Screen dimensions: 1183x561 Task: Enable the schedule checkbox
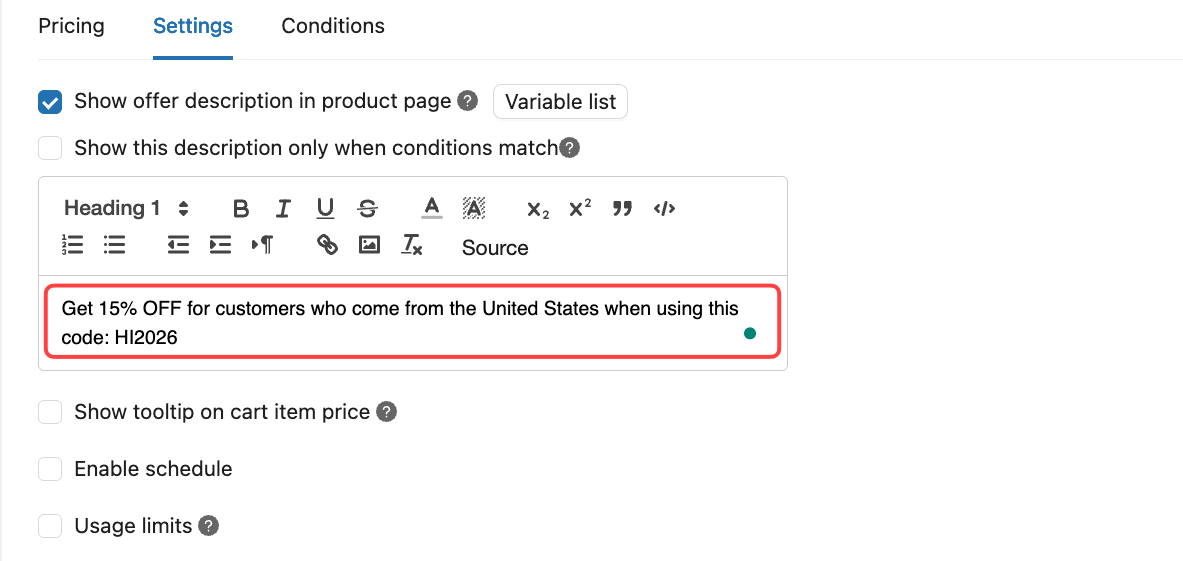pyautogui.click(x=50, y=469)
